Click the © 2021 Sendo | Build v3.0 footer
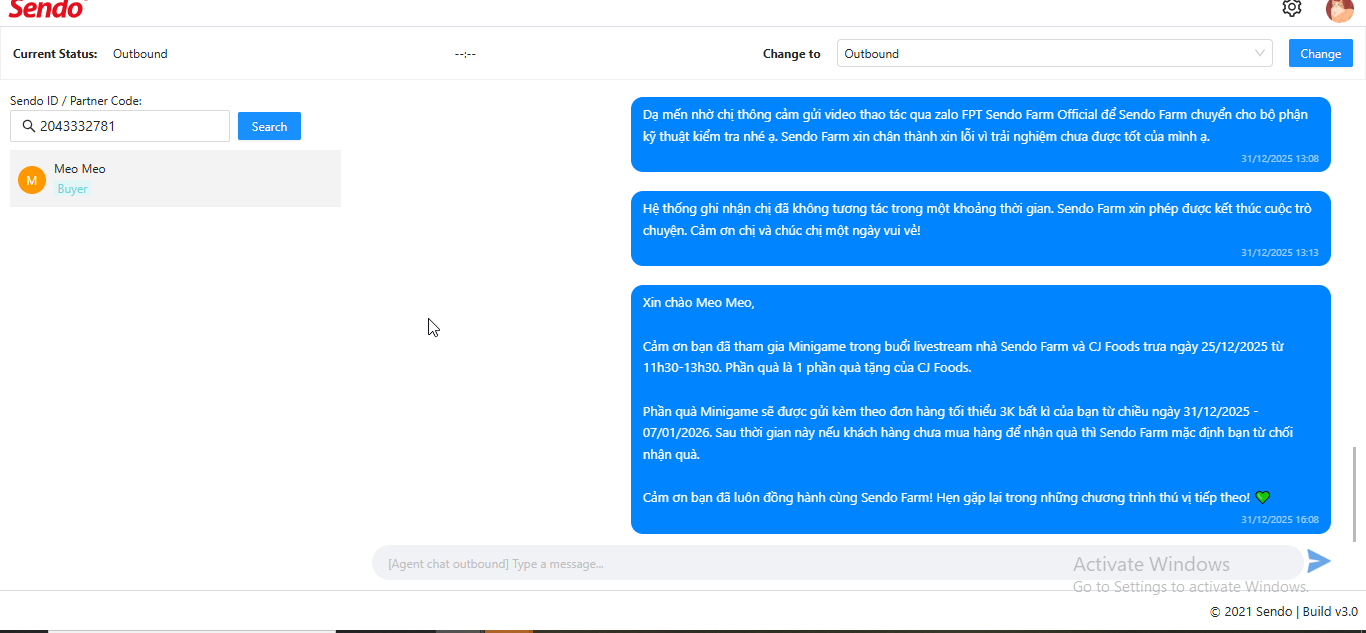Viewport: 1366px width, 633px height. 1284,612
